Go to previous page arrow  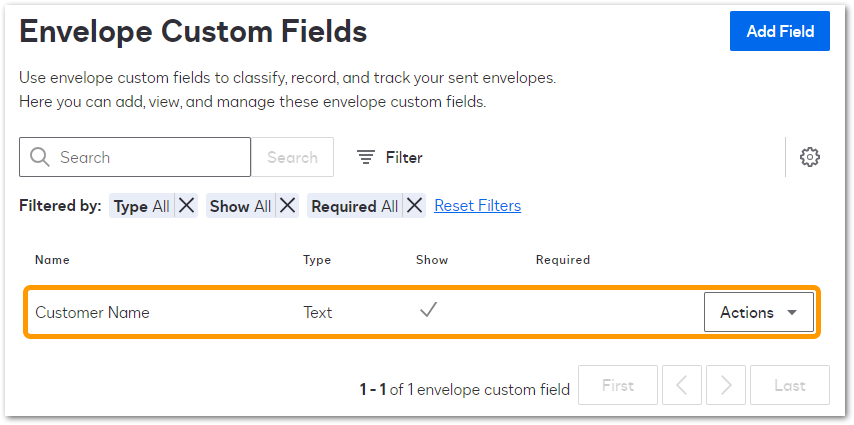tap(682, 386)
